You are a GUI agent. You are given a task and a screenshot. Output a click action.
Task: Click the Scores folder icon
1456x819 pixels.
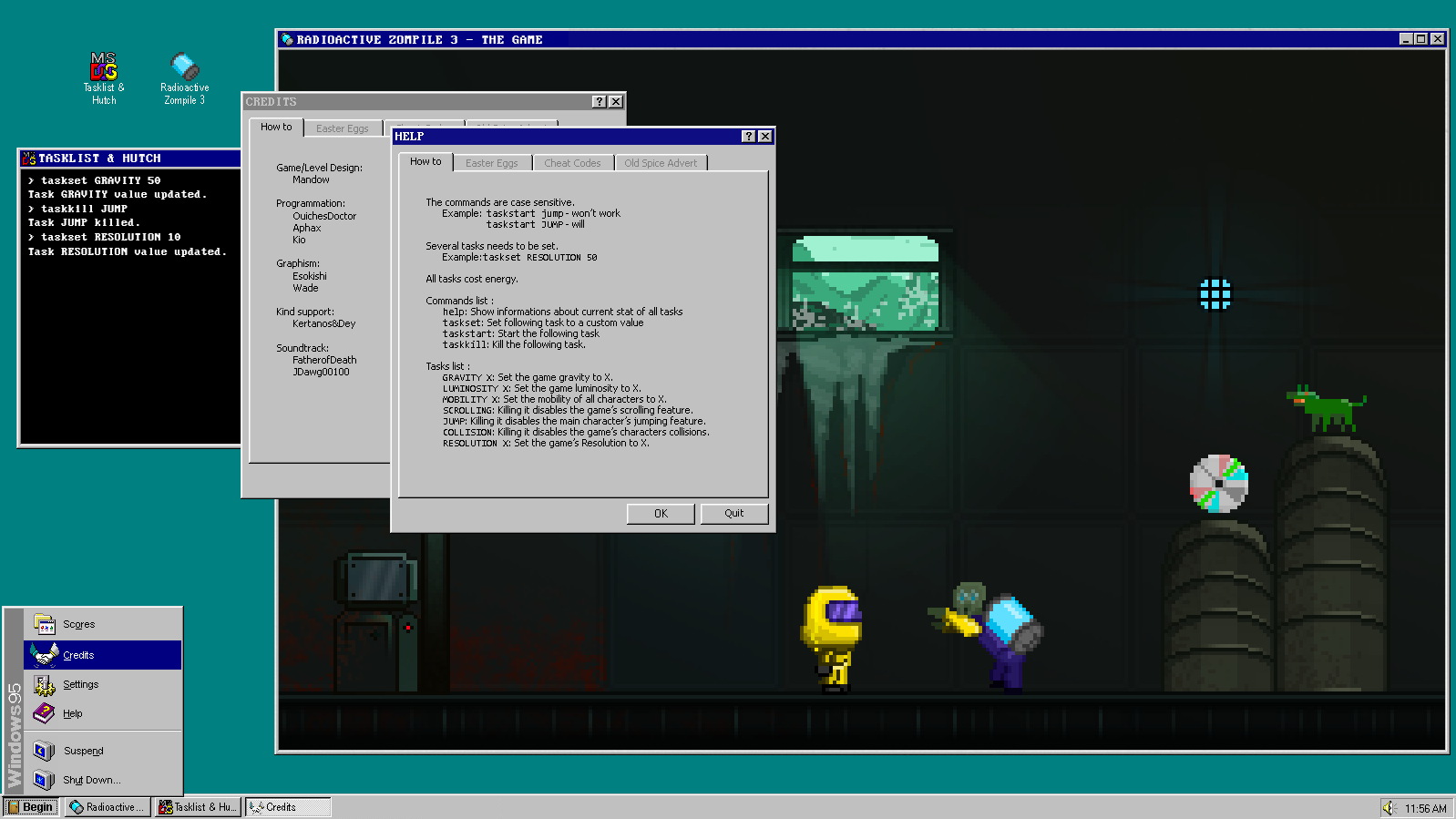45,624
